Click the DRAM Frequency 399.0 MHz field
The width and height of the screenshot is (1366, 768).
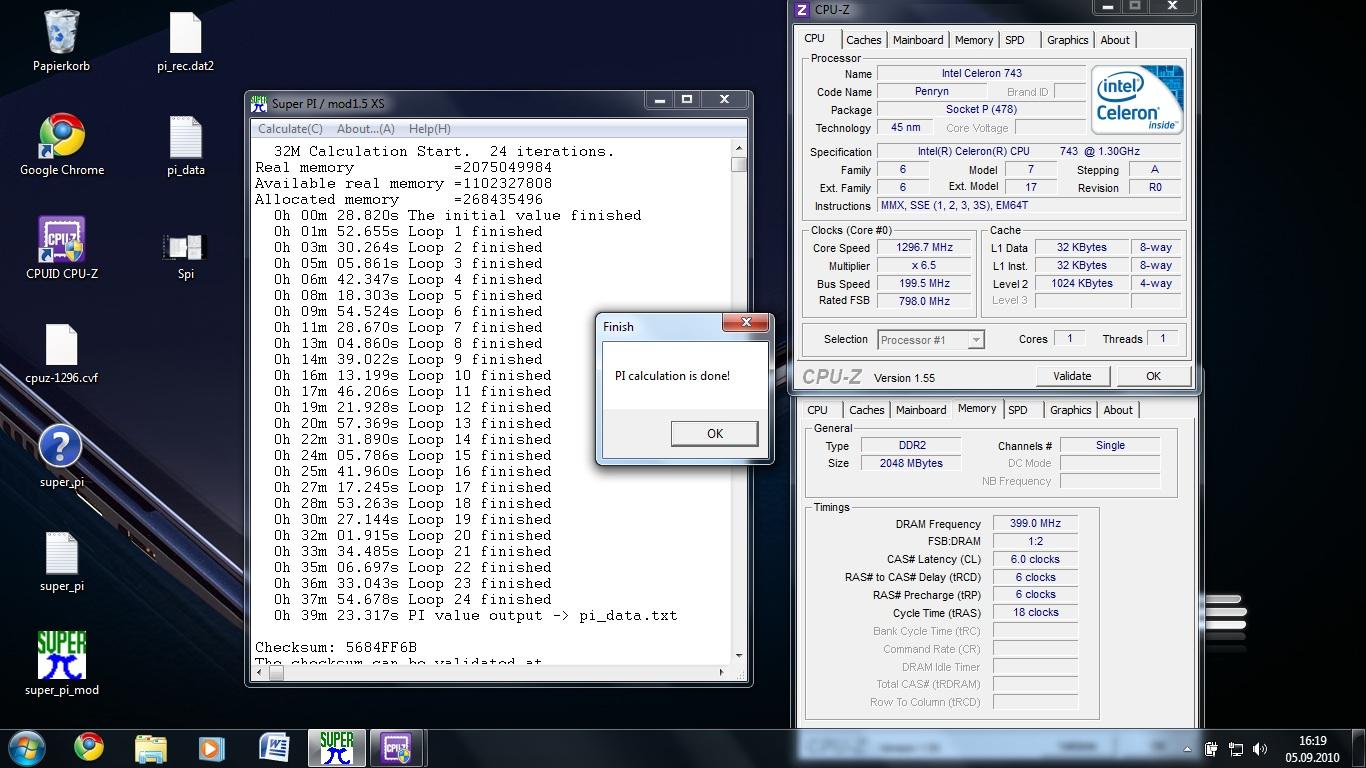(x=1035, y=523)
